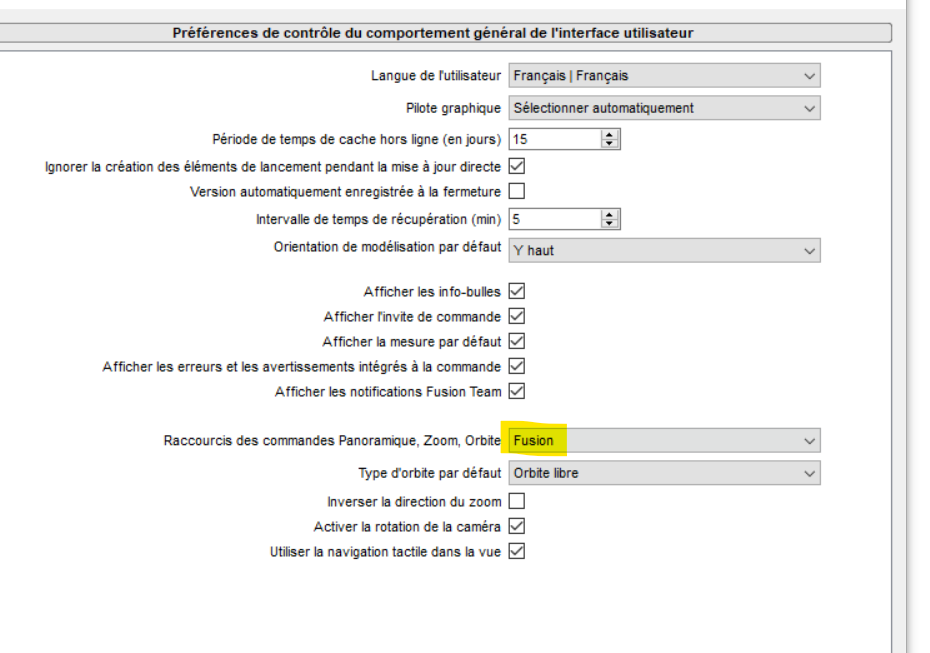Open the Panoramique, Zoom, Orbite shortcuts dropdown

click(664, 440)
